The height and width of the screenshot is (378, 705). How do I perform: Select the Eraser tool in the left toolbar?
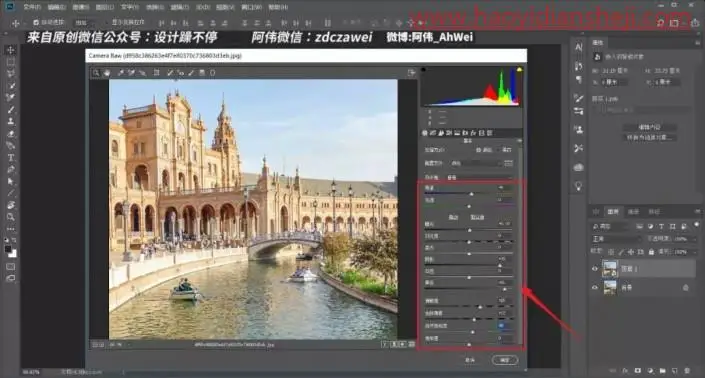(11, 133)
